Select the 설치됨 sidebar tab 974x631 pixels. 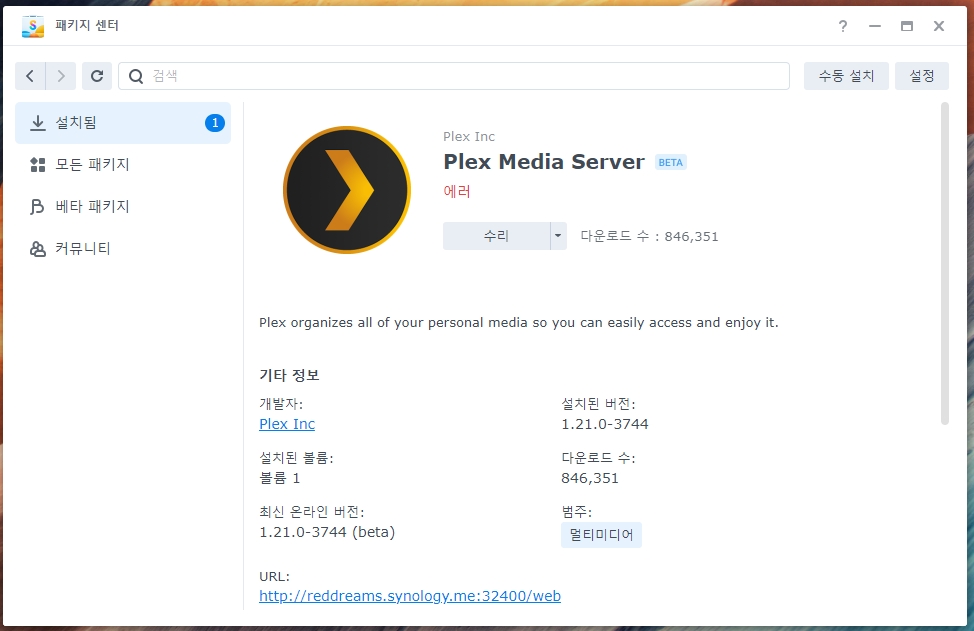pos(123,123)
